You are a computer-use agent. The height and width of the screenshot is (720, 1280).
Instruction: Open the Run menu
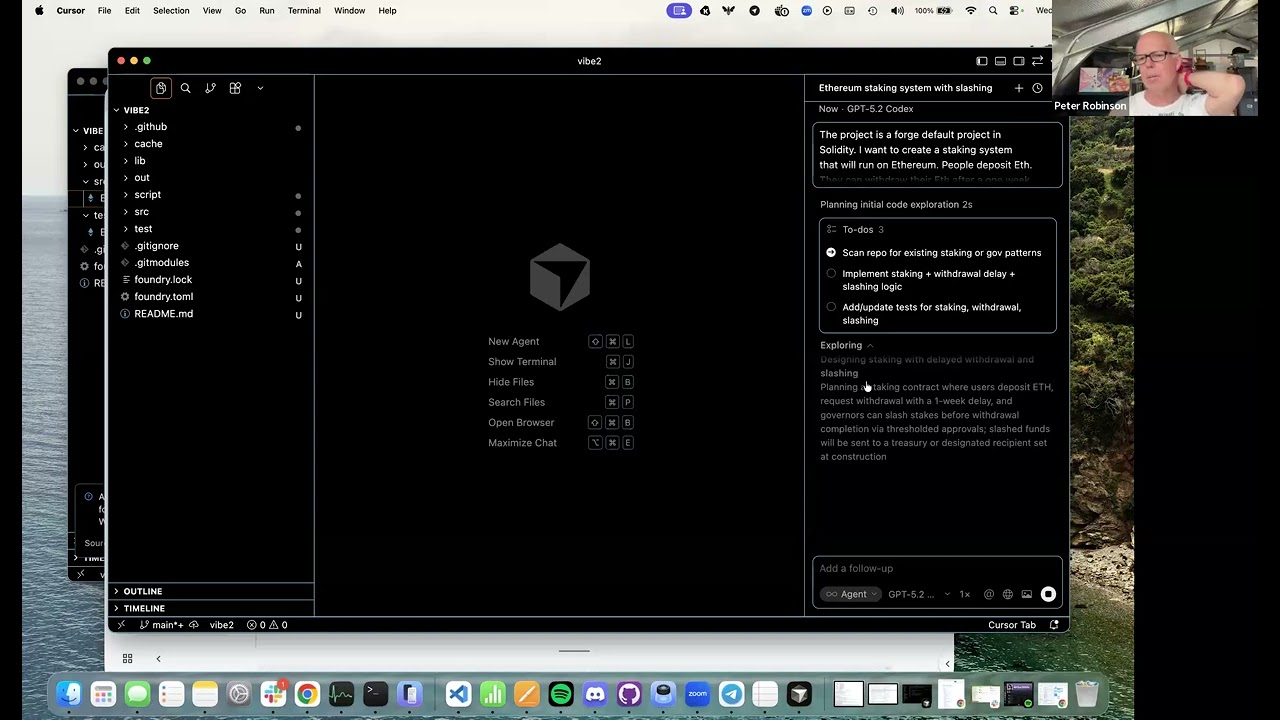point(267,11)
